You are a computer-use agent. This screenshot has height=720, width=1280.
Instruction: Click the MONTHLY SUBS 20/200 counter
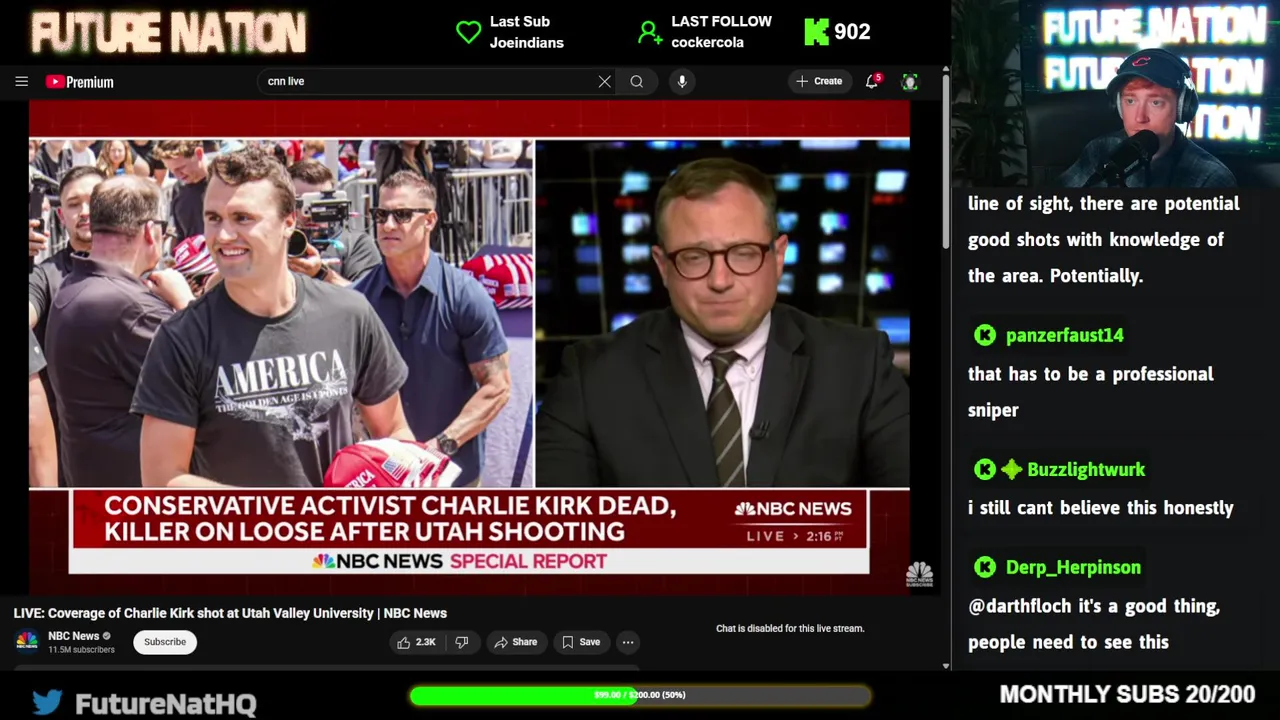click(x=1127, y=694)
